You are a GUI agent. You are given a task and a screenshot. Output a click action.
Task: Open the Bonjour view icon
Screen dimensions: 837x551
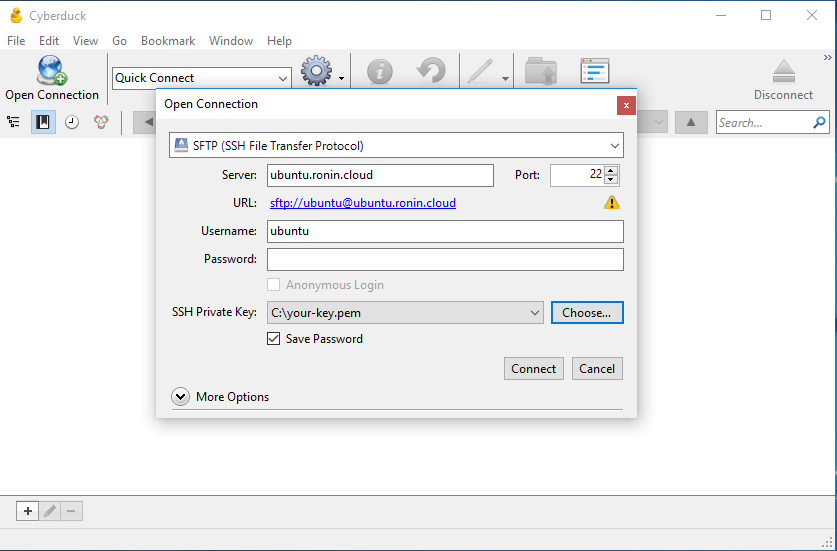click(101, 122)
